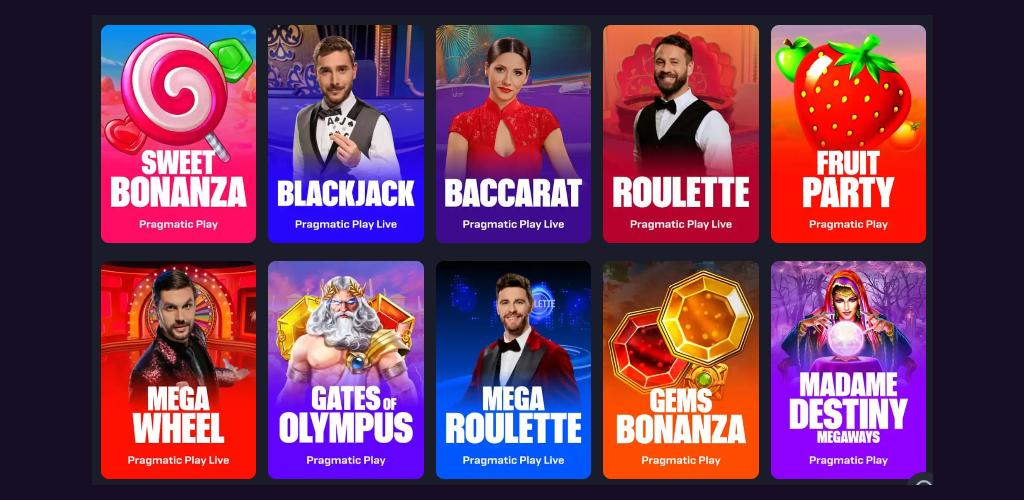The width and height of the screenshot is (1024, 500).
Task: Select the Mega Roulette game card
Action: pos(513,370)
